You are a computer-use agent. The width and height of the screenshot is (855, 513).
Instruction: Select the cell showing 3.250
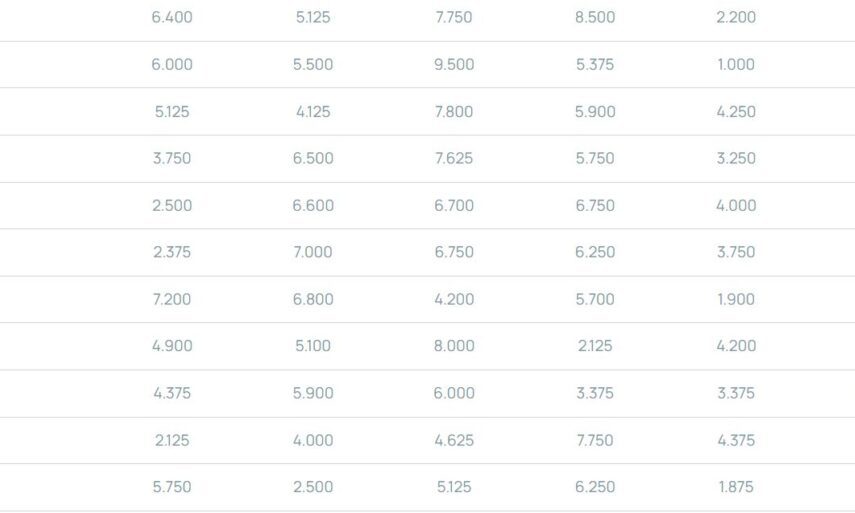[x=736, y=158]
